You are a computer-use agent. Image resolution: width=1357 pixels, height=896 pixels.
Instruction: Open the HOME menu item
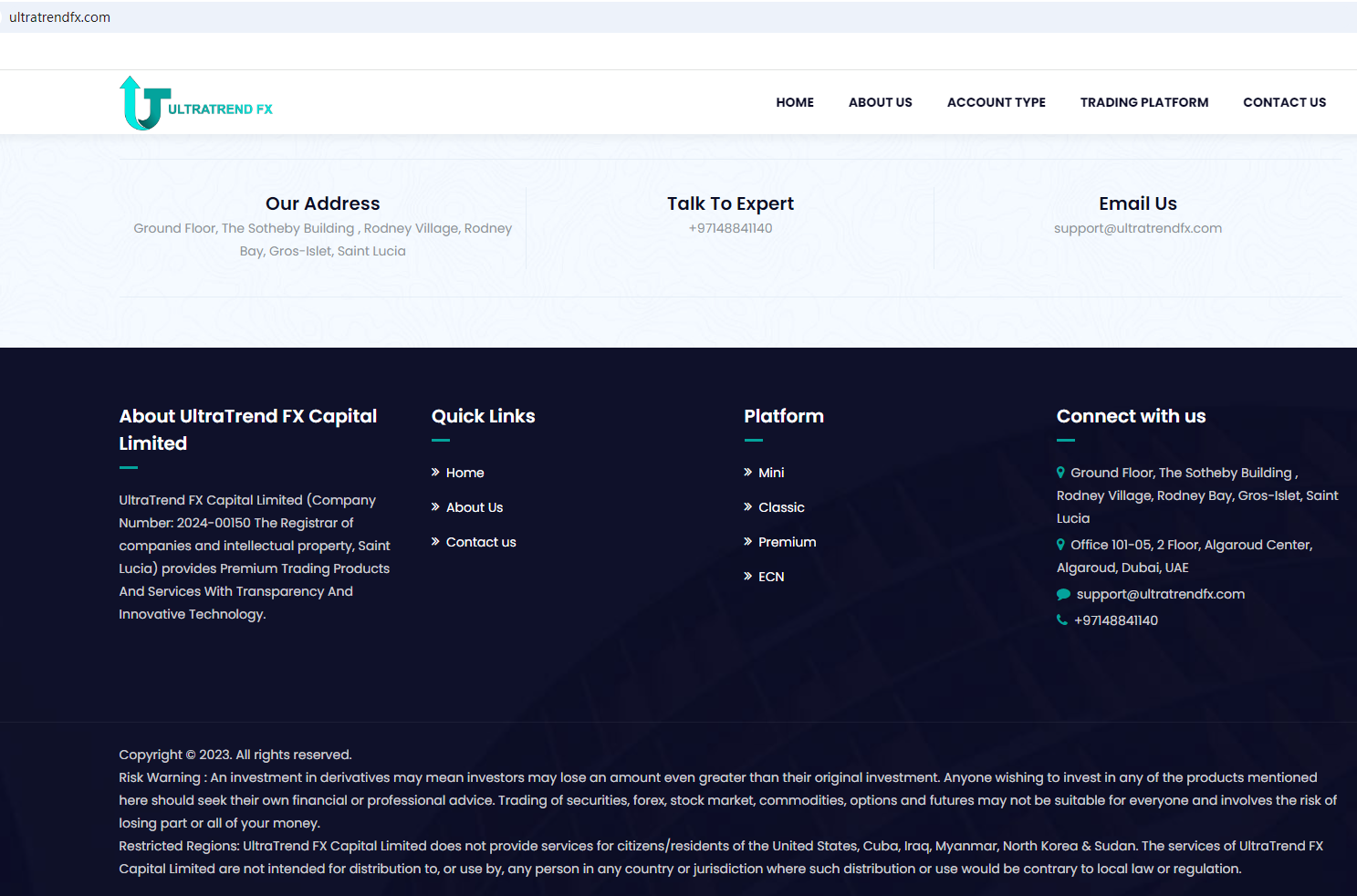coord(795,102)
